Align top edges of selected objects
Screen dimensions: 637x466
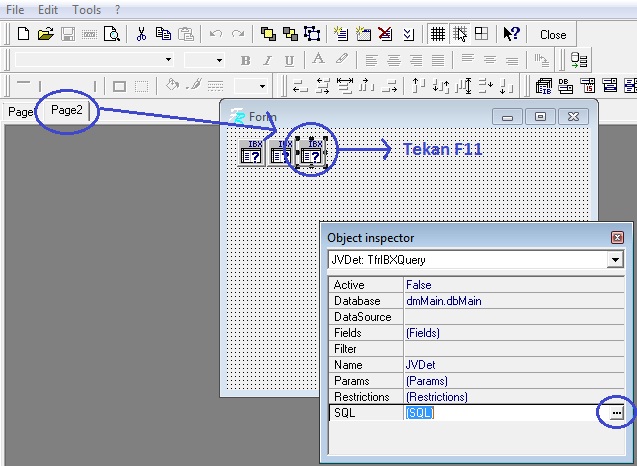point(418,86)
